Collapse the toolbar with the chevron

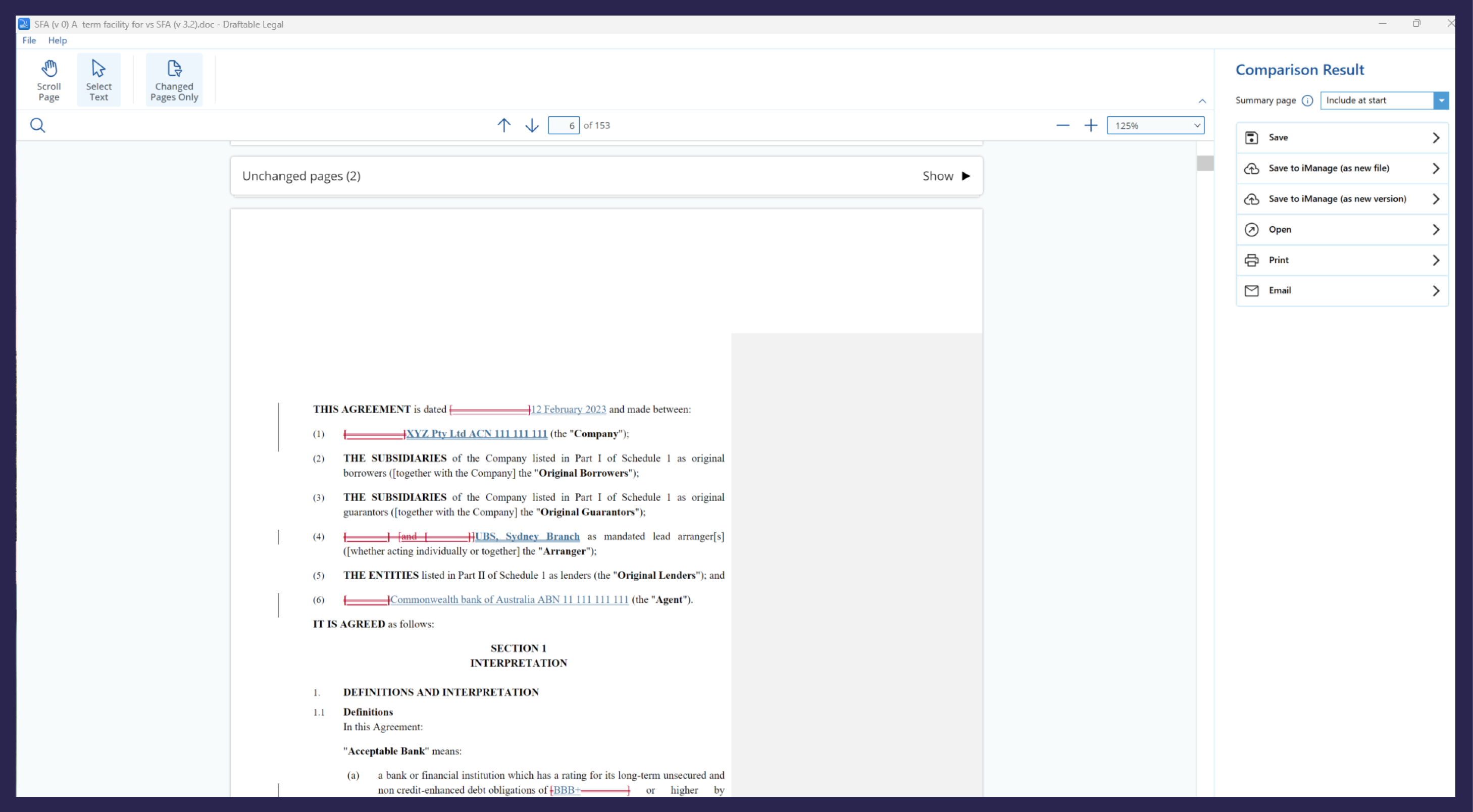1202,100
